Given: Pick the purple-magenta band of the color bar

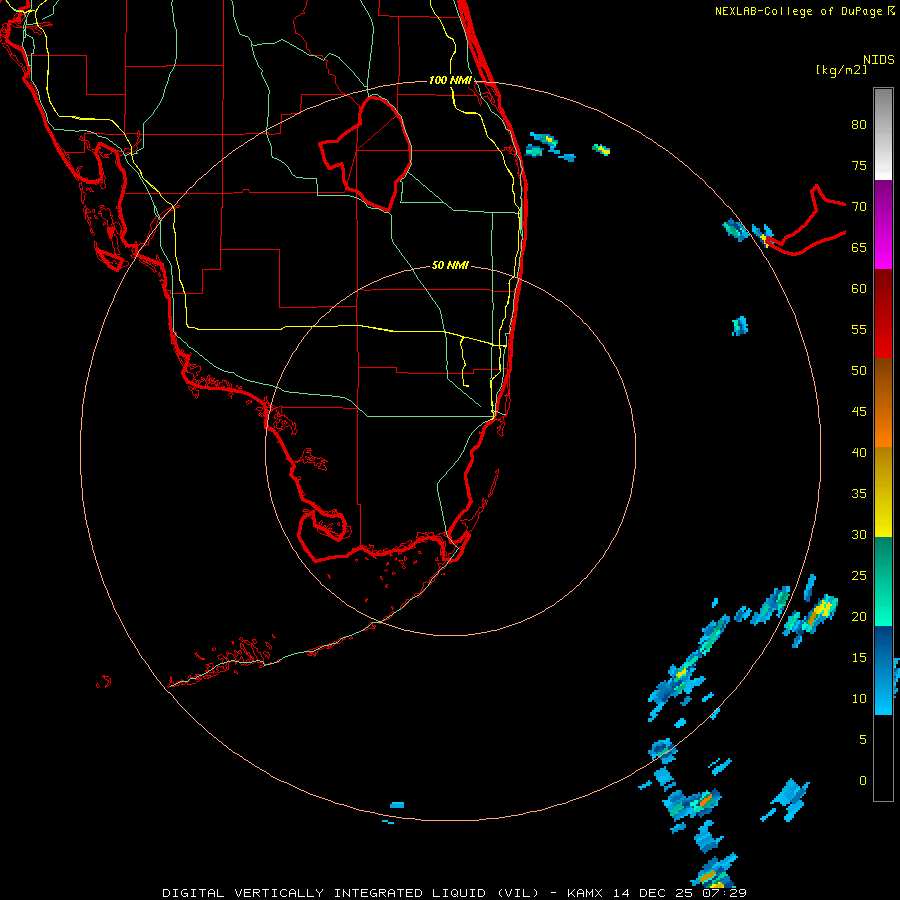Looking at the screenshot, I should [x=883, y=224].
